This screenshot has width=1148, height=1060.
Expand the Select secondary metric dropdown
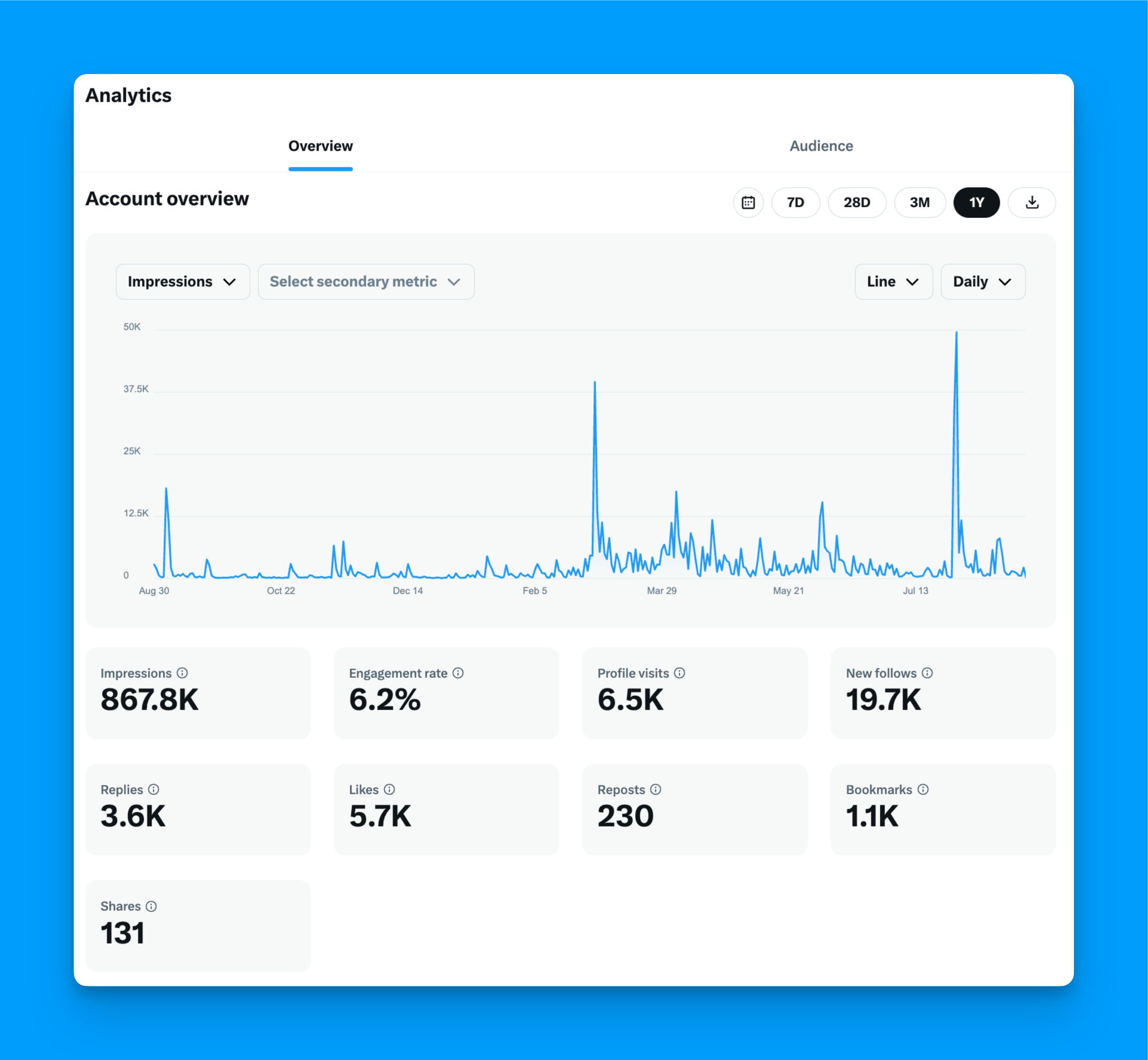click(x=365, y=281)
